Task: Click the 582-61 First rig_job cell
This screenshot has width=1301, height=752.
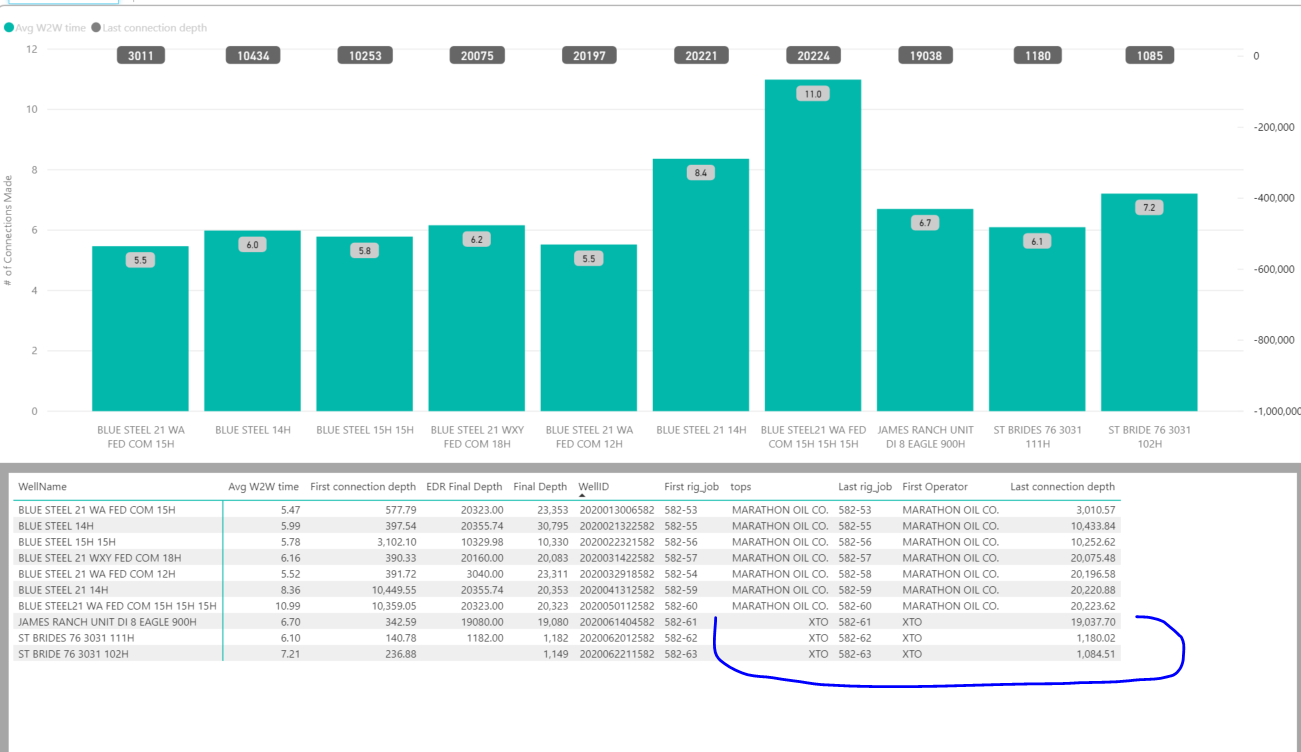Action: click(x=683, y=621)
